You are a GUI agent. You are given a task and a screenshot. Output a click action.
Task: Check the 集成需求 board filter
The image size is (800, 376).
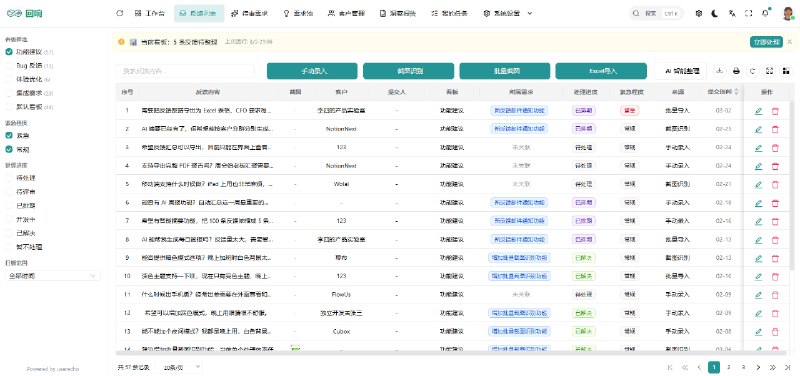pos(9,93)
